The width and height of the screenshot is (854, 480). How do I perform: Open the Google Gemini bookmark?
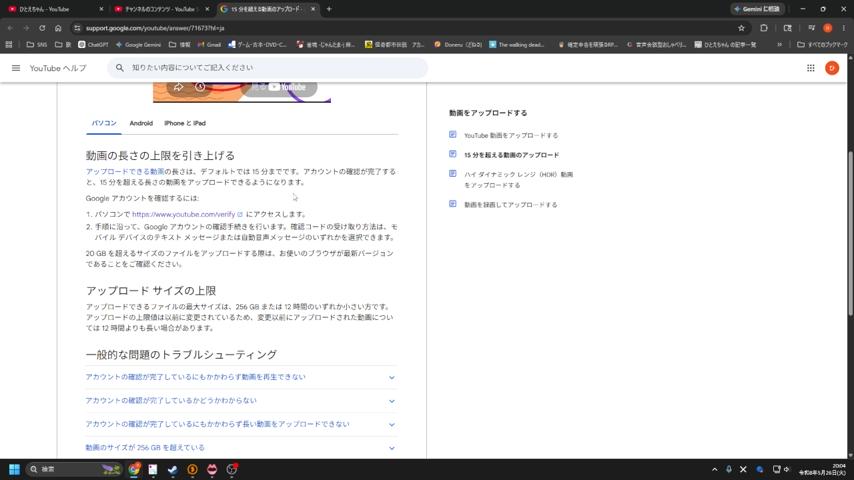138,45
